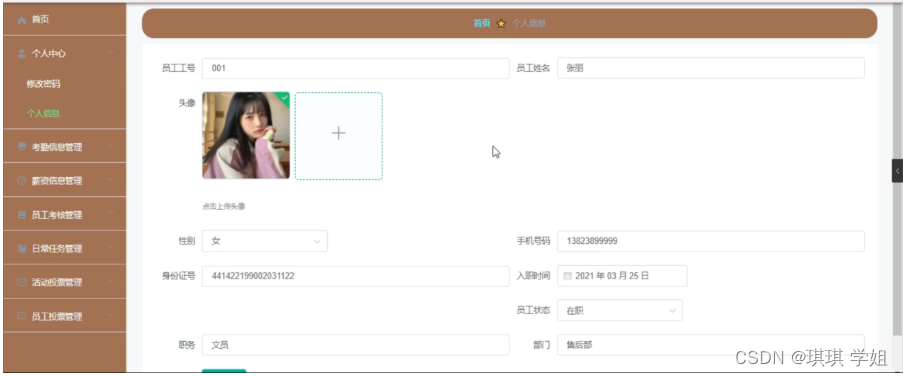Viewport: 903px width, 376px height.
Task: Click the star icon in breadcrumb
Action: [501, 24]
